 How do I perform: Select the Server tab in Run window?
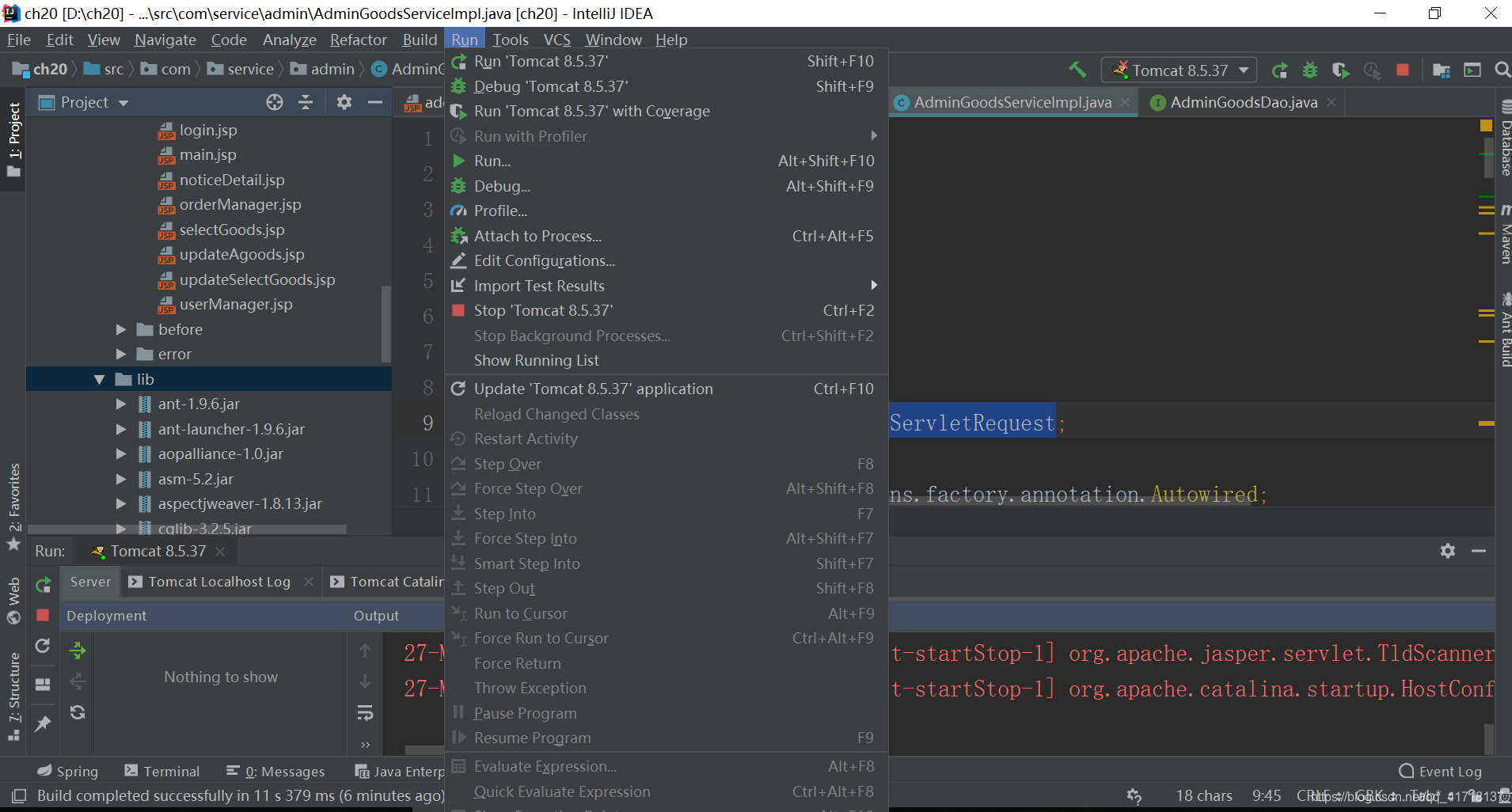pyautogui.click(x=90, y=582)
